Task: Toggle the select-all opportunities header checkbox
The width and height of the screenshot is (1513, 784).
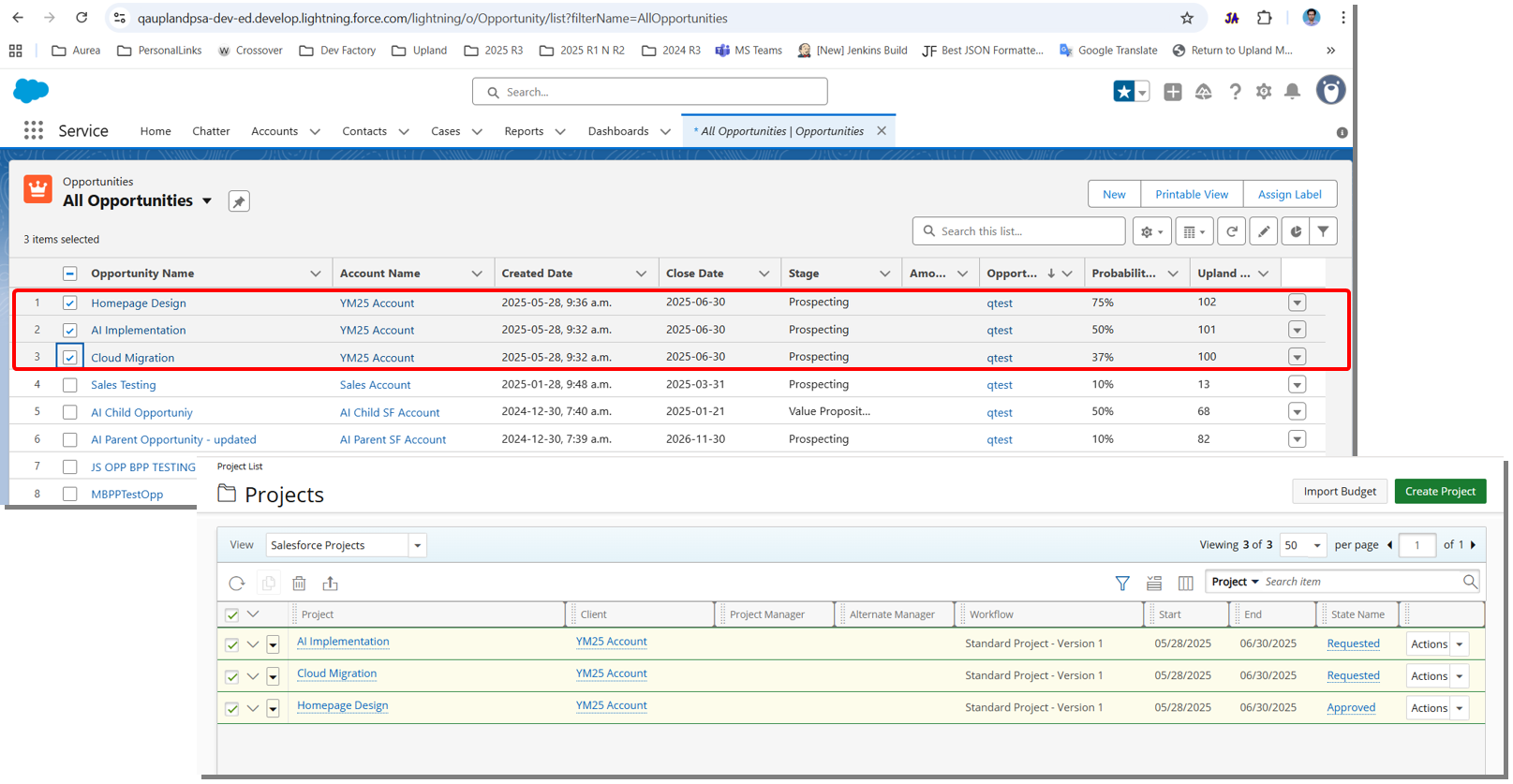Action: coord(70,274)
